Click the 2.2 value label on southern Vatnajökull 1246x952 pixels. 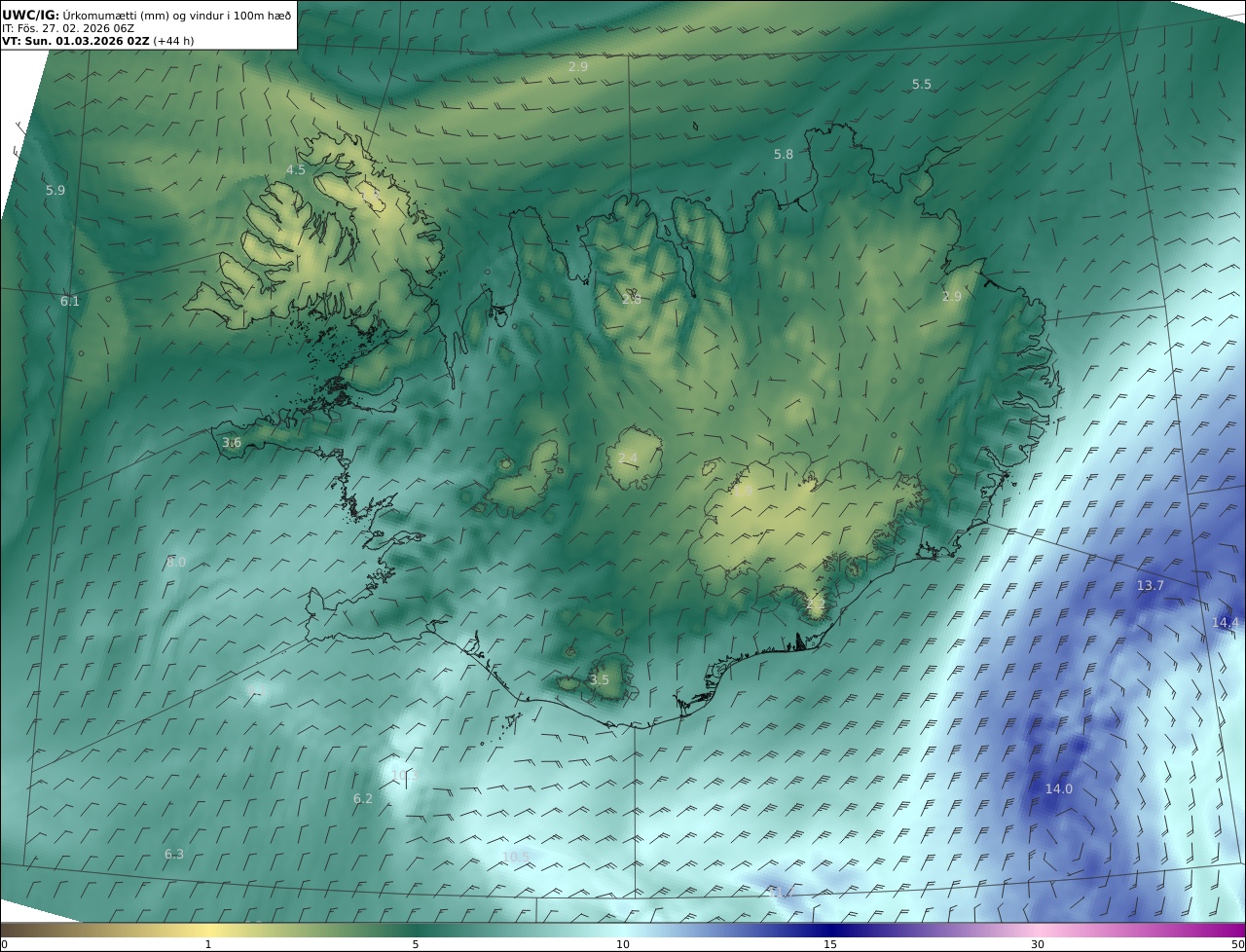[x=816, y=604]
